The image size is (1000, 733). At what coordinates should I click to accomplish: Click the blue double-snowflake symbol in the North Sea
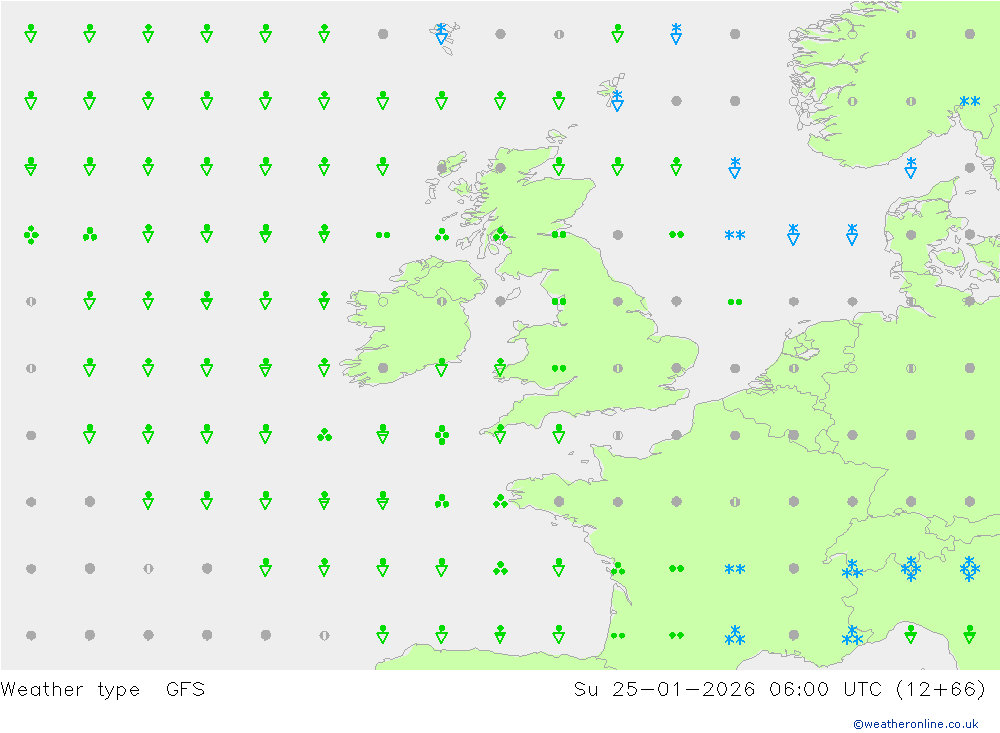(735, 235)
